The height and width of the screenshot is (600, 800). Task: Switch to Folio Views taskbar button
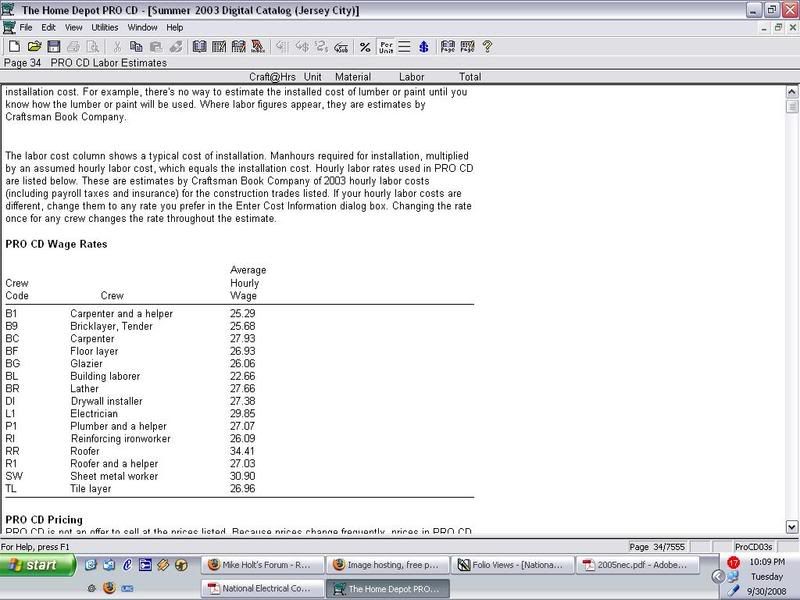512,565
